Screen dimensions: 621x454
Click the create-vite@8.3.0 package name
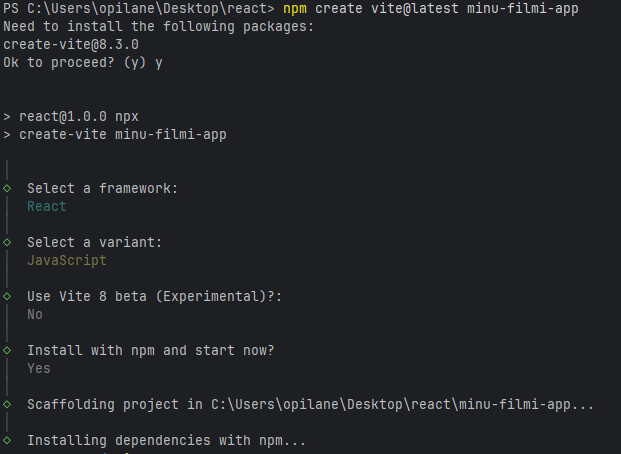70,45
